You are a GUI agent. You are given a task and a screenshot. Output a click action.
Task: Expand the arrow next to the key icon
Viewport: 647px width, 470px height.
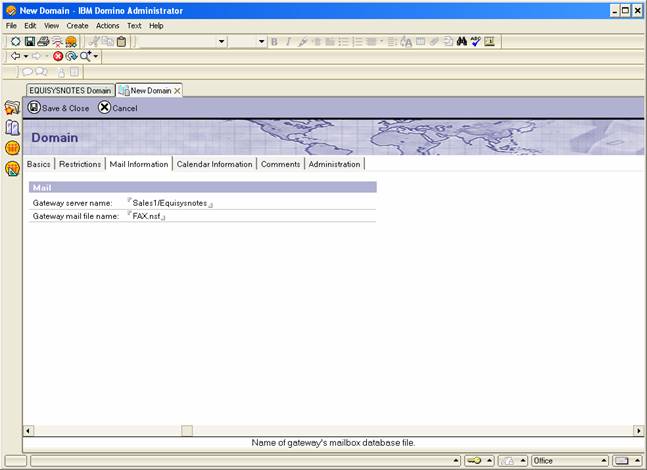point(489,461)
